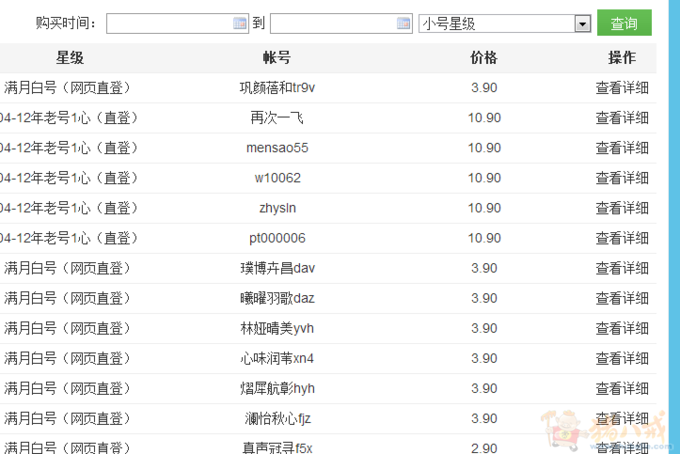The image size is (680, 454).
Task: Open 查看详细 for account w10062
Action: (622, 178)
